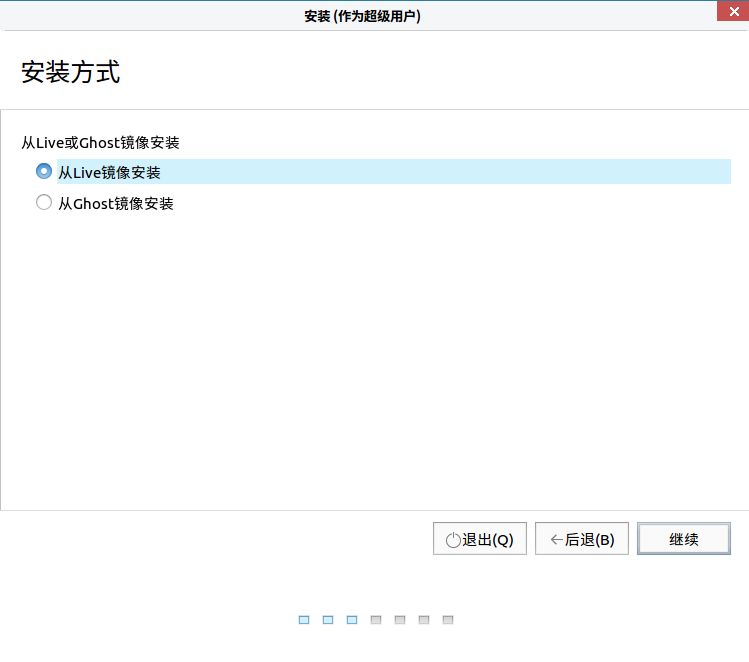Click the sixth gray progress step indicator

tap(424, 619)
